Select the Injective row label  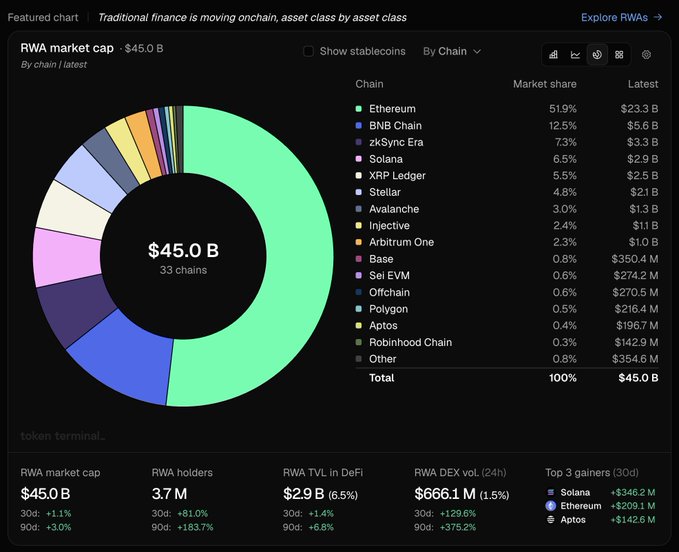(389, 226)
